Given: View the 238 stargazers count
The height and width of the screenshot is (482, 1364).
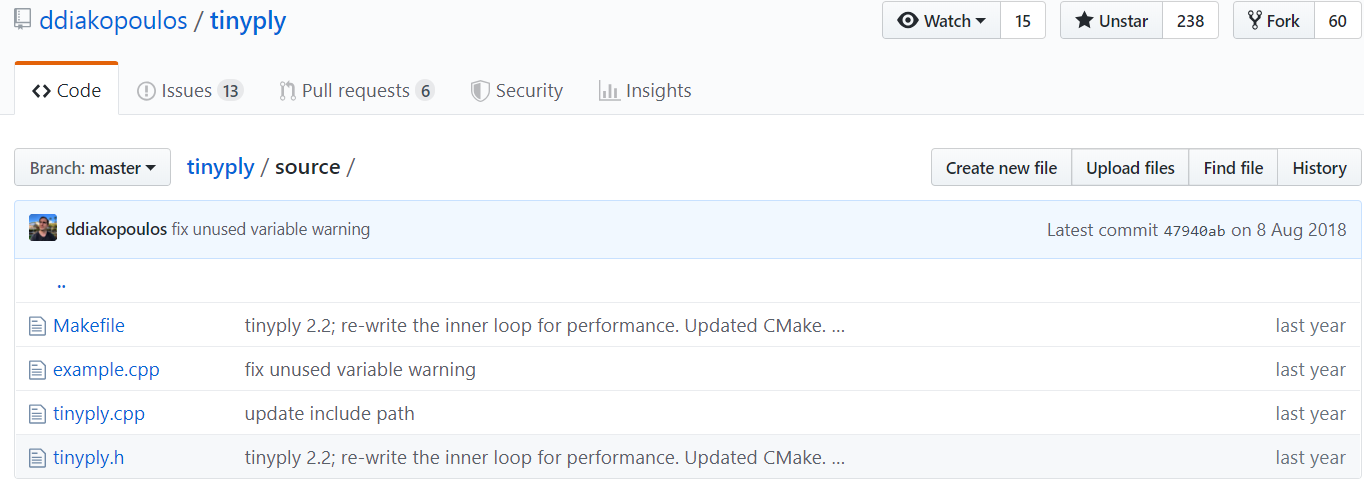Looking at the screenshot, I should [x=1190, y=21].
